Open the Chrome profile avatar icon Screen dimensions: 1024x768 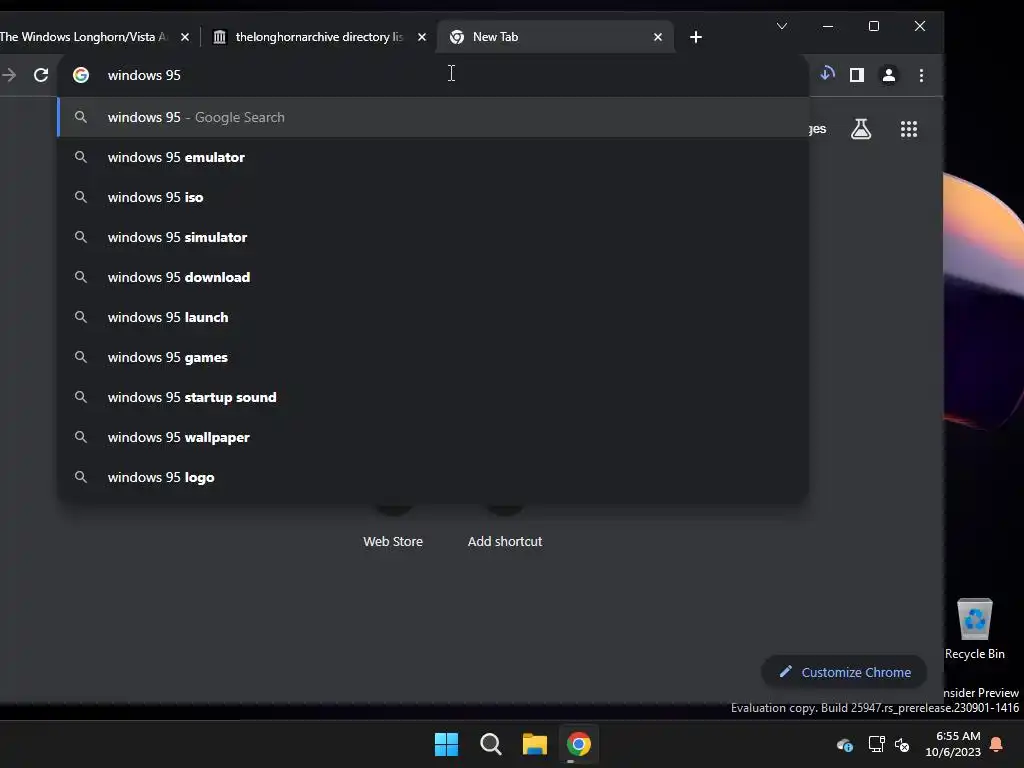pos(889,75)
